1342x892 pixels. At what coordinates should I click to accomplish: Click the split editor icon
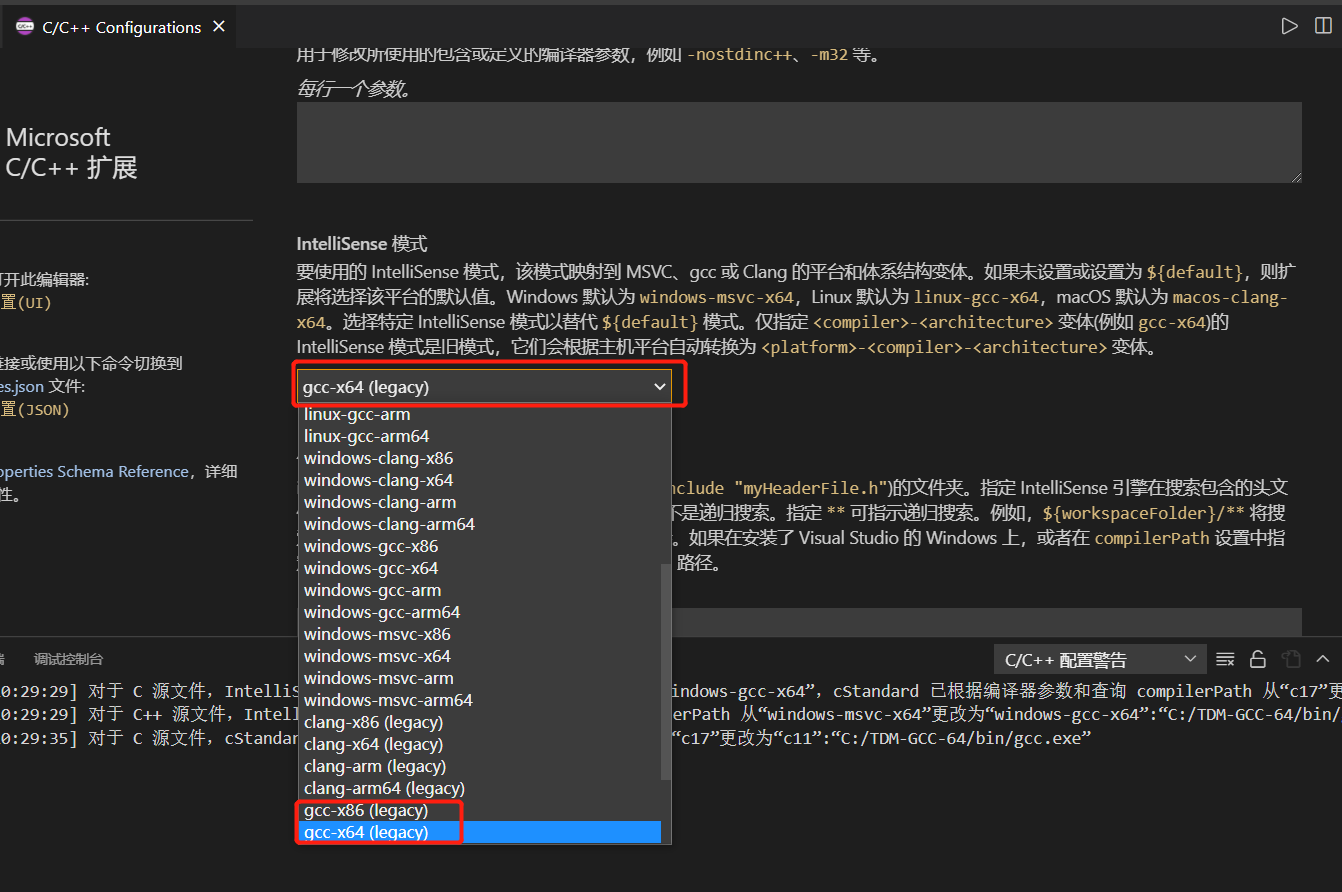pos(1323,26)
